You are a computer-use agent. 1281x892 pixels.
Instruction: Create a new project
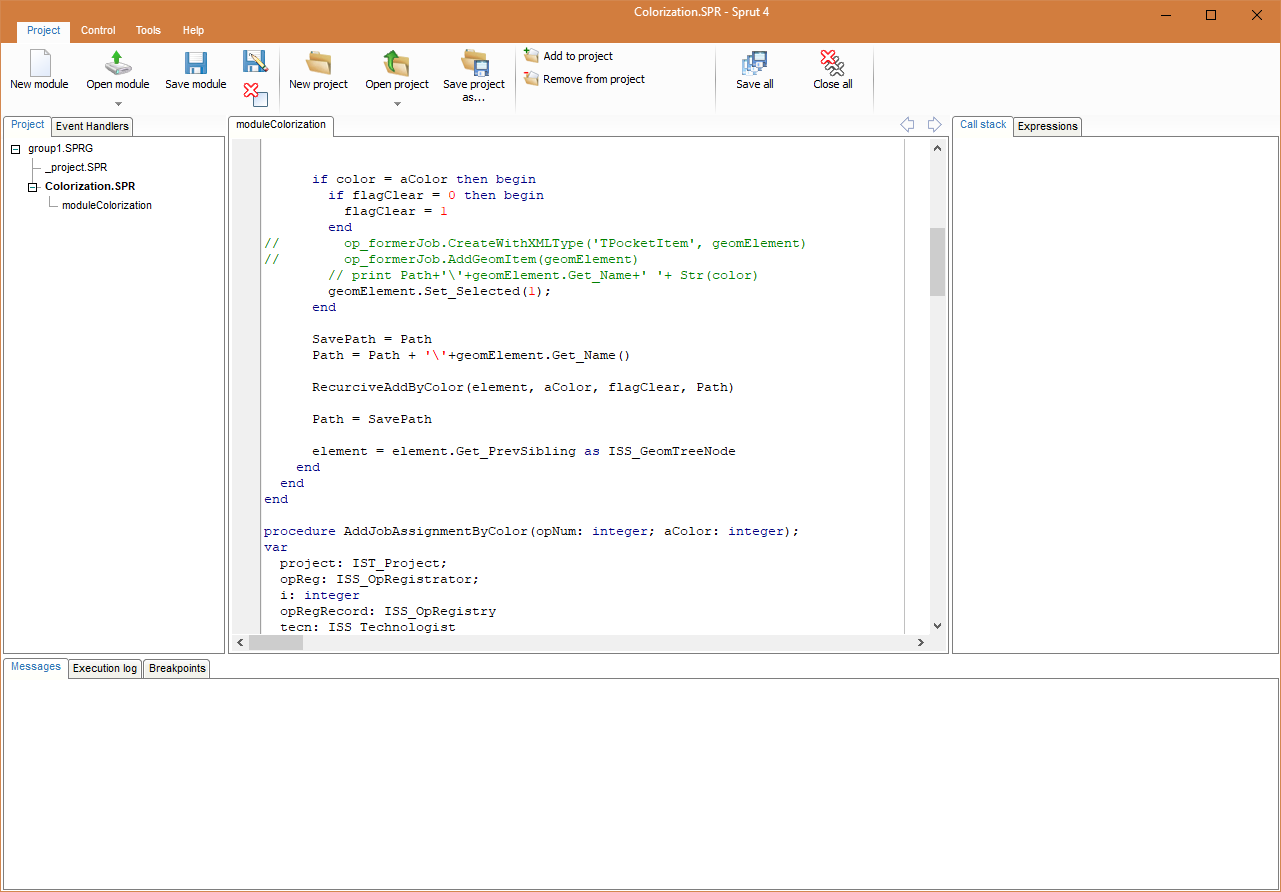(x=318, y=70)
